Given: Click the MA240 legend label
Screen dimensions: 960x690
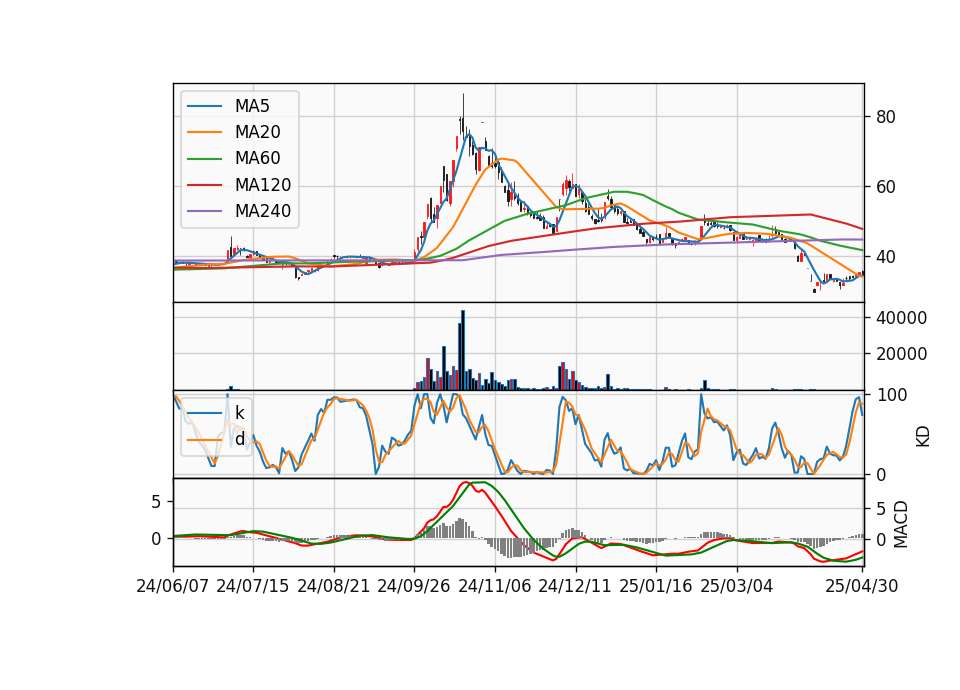Looking at the screenshot, I should coord(263,211).
